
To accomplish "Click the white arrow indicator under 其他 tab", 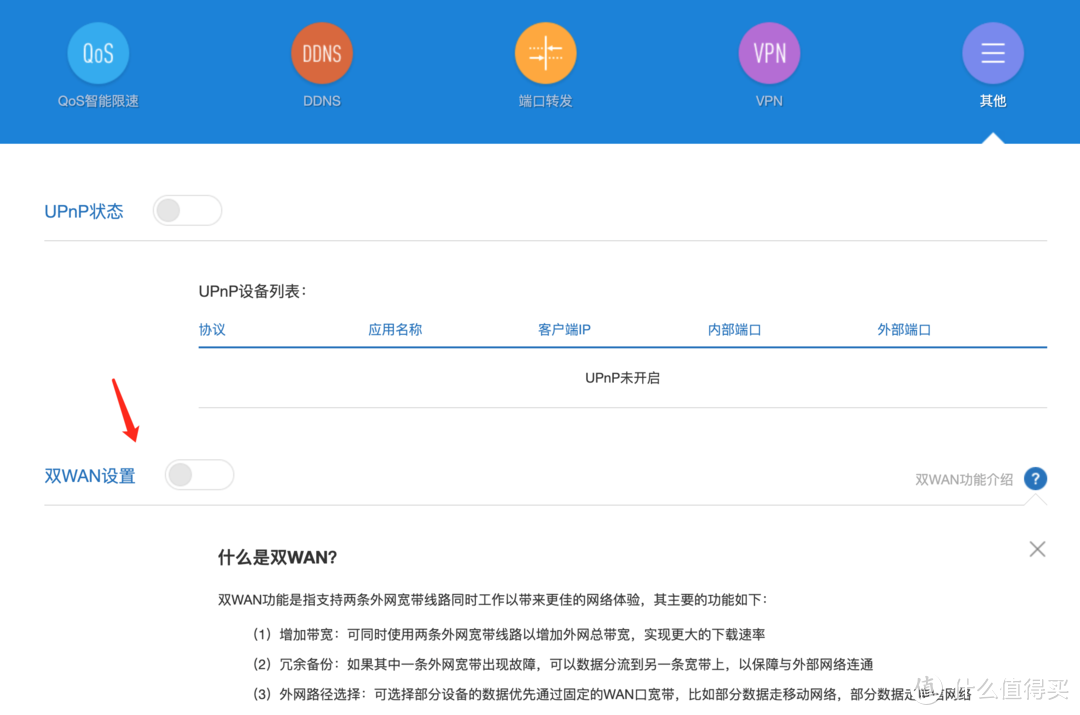I will click(992, 138).
